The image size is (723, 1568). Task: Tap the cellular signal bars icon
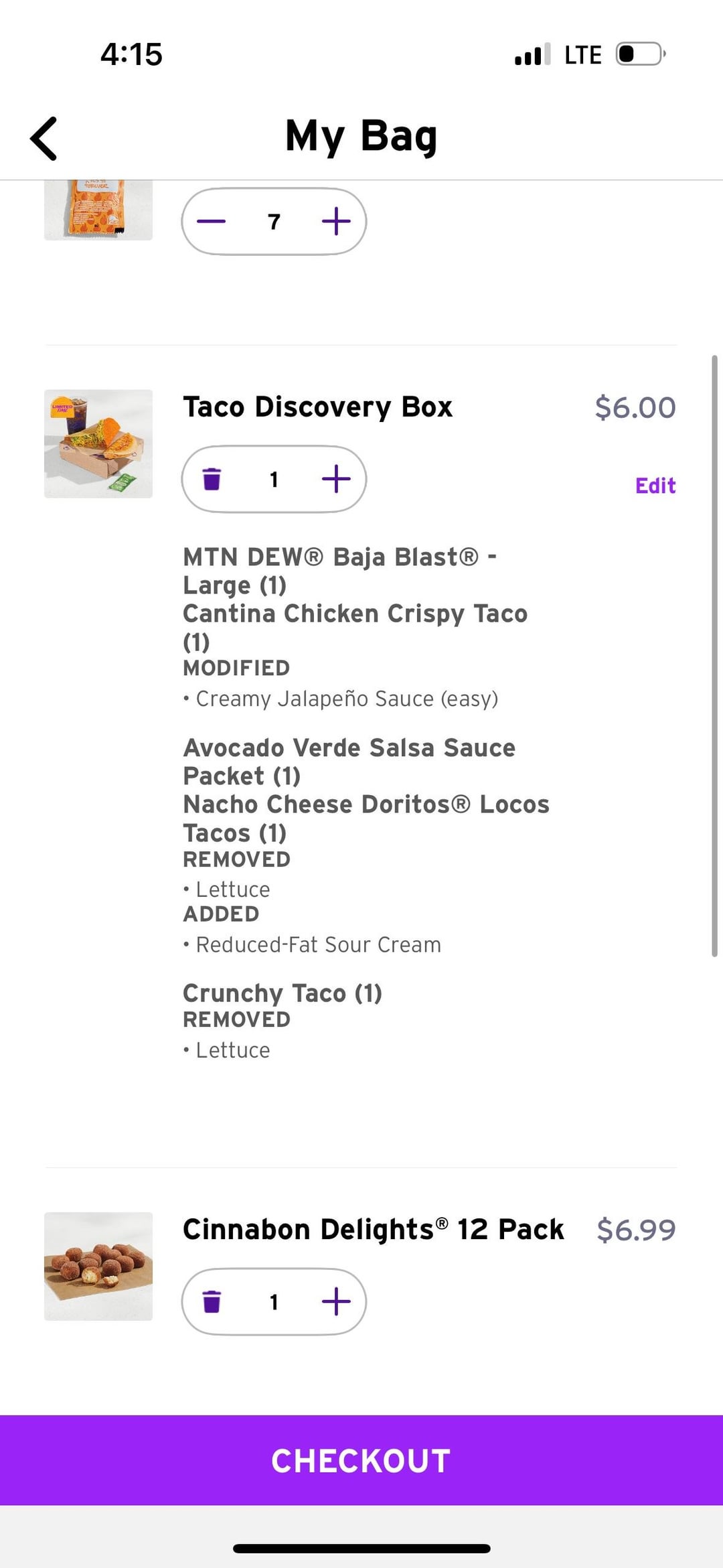point(532,54)
